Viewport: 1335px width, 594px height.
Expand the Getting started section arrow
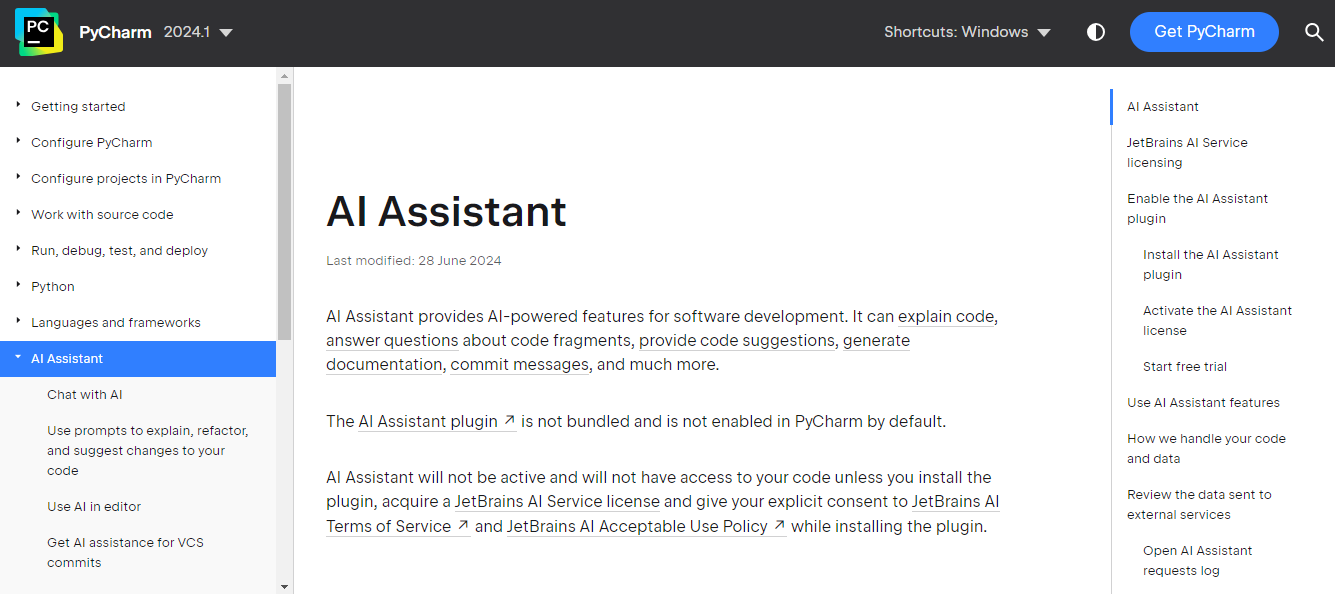pos(18,105)
